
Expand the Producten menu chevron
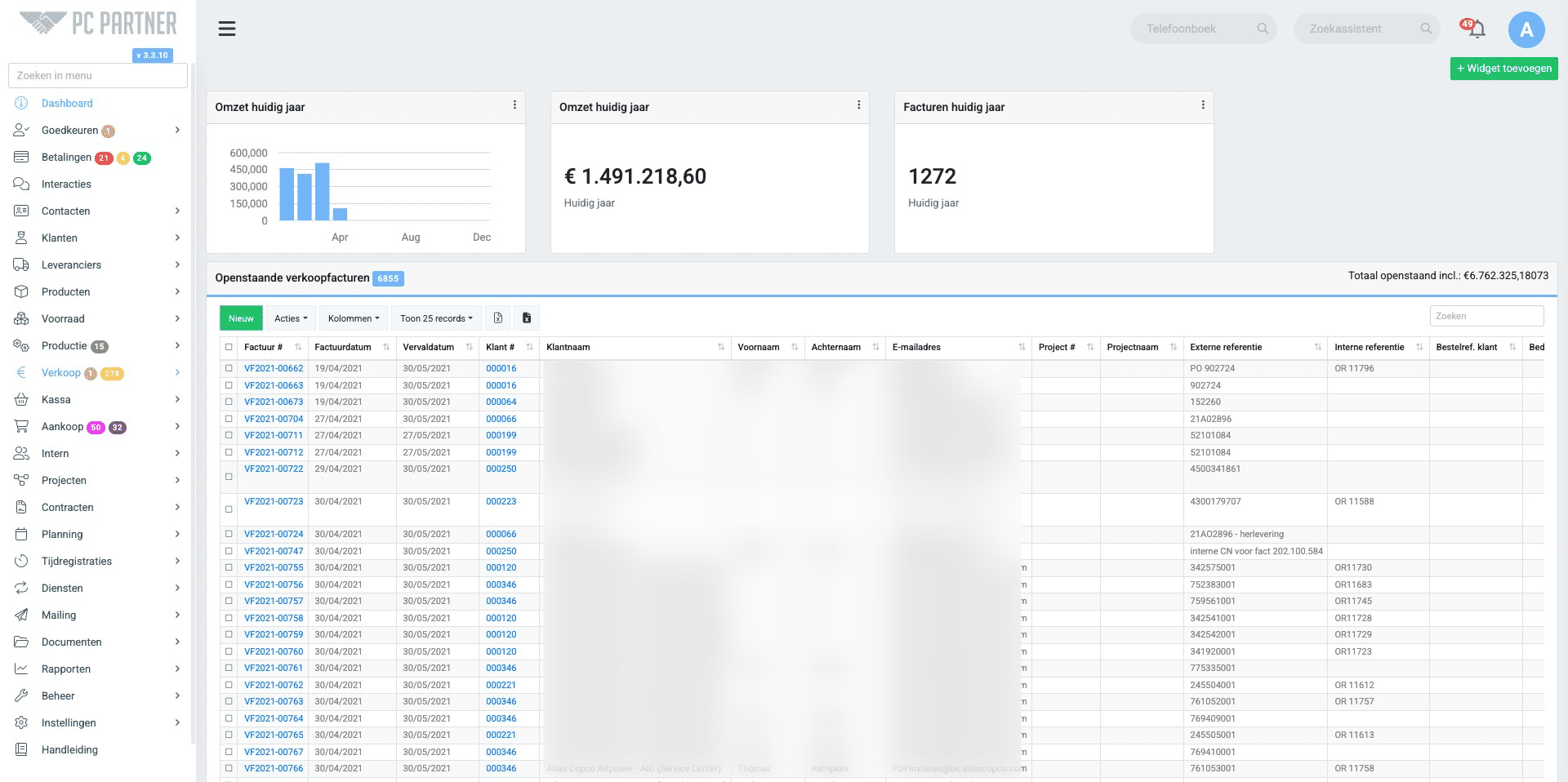(177, 291)
